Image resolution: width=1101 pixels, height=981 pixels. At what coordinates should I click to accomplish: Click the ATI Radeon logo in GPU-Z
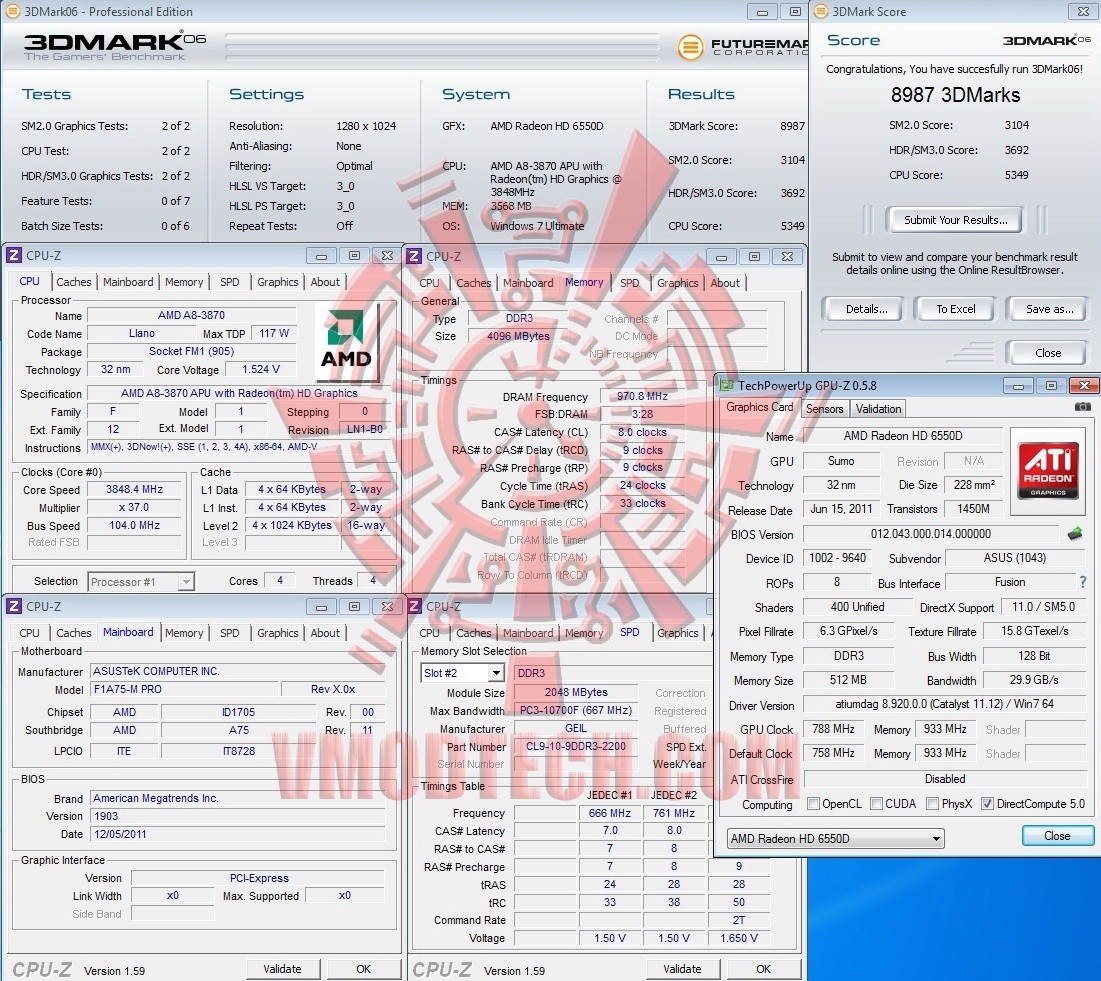1048,470
